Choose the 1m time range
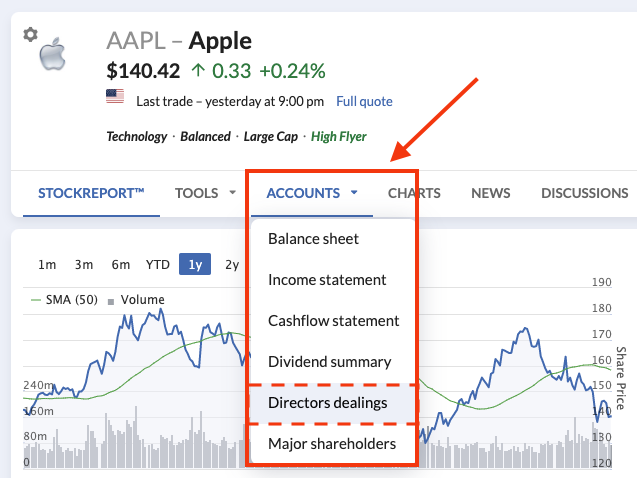The height and width of the screenshot is (478, 637). coord(47,264)
